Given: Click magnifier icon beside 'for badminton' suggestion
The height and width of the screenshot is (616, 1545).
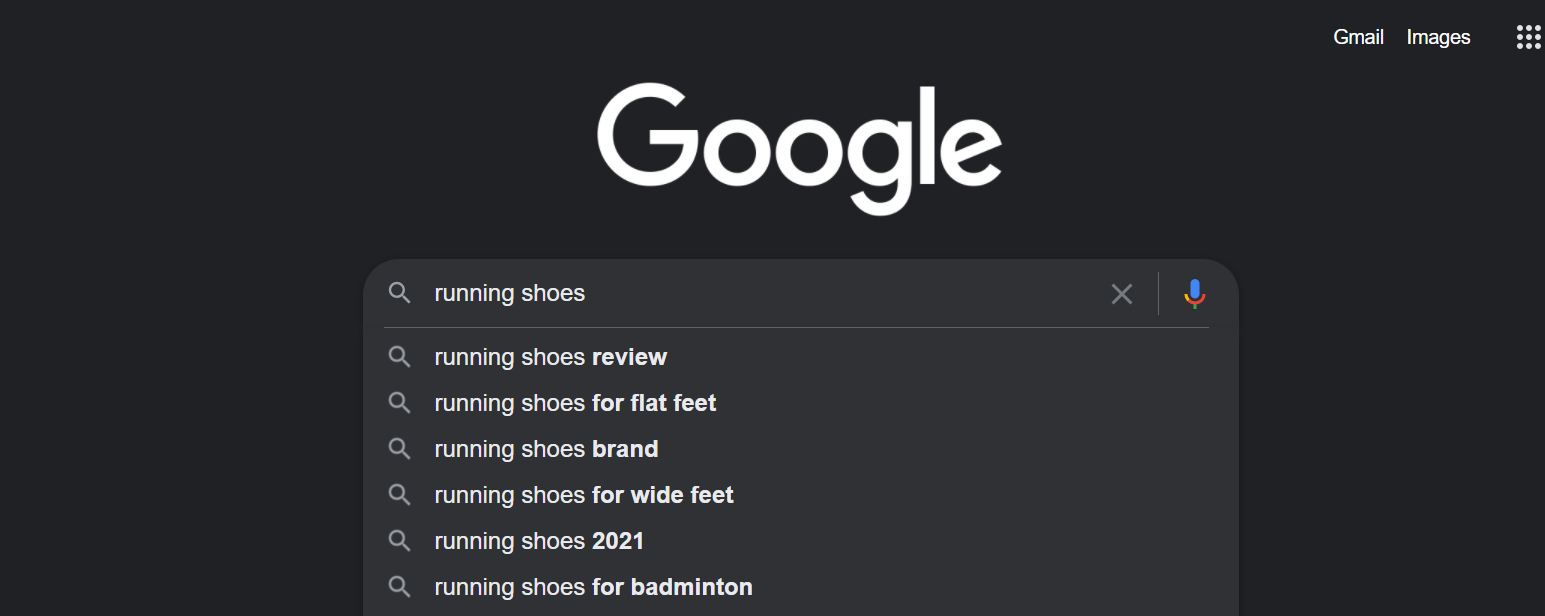Looking at the screenshot, I should pos(400,587).
